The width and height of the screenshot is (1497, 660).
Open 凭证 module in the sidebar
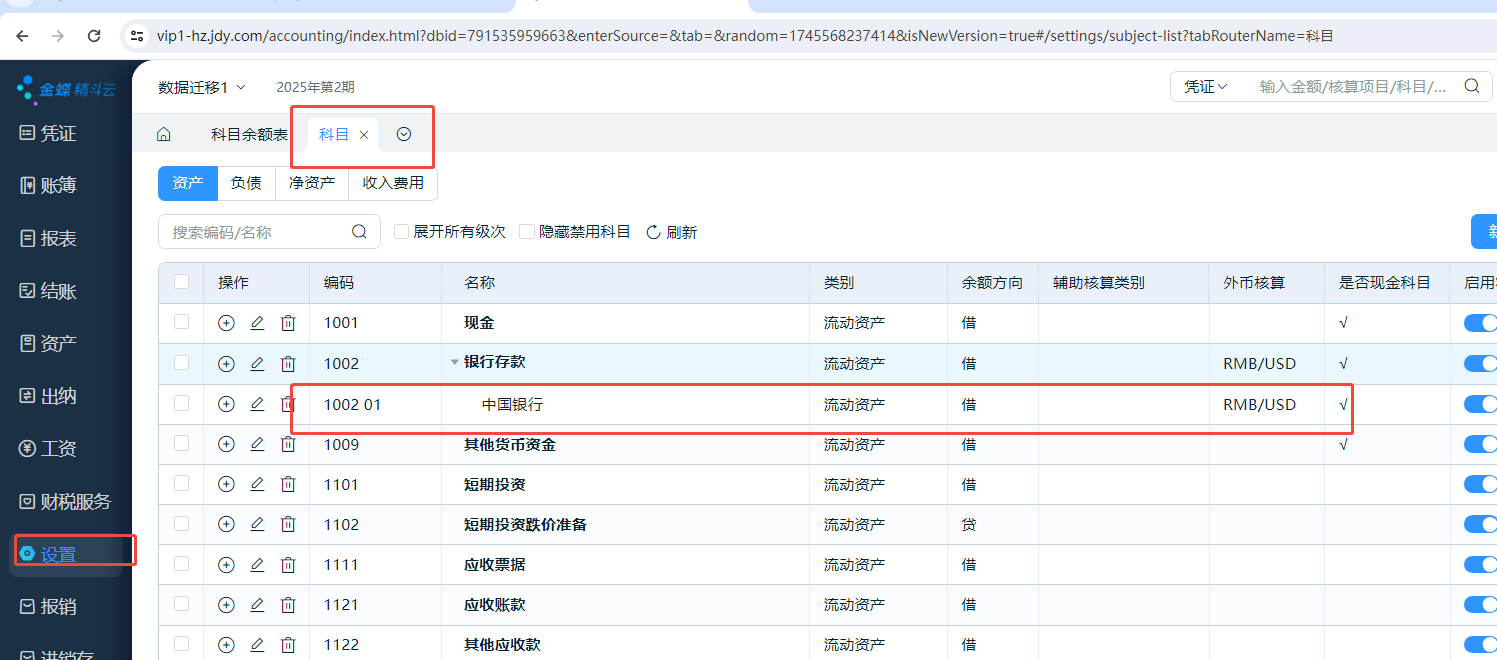(x=58, y=133)
